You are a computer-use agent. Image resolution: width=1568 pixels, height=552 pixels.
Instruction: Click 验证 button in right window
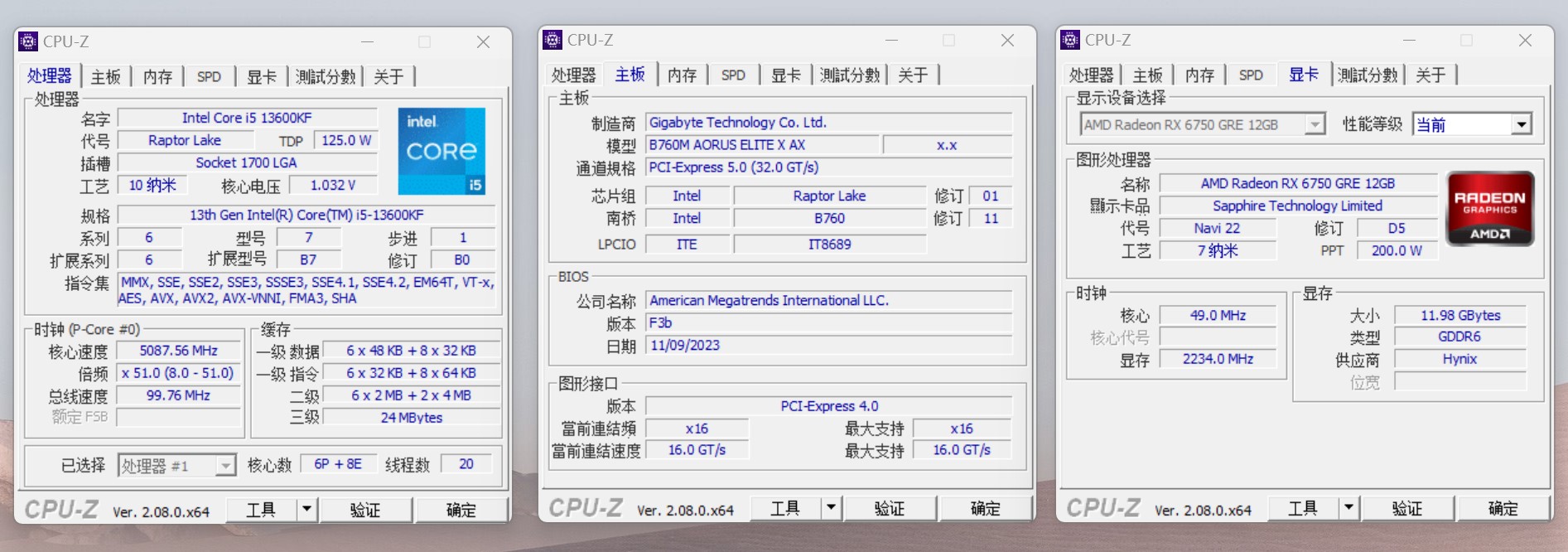(x=1407, y=507)
